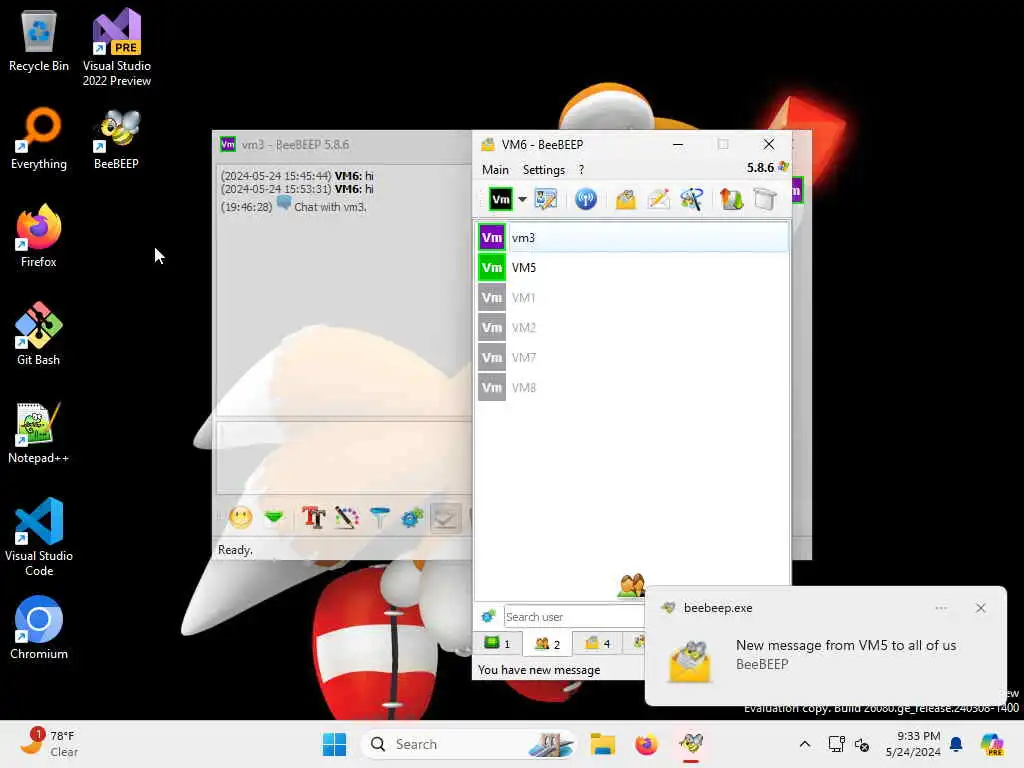The height and width of the screenshot is (768, 1024).
Task: Open the file sharing up/down arrows icon
Action: coord(731,199)
